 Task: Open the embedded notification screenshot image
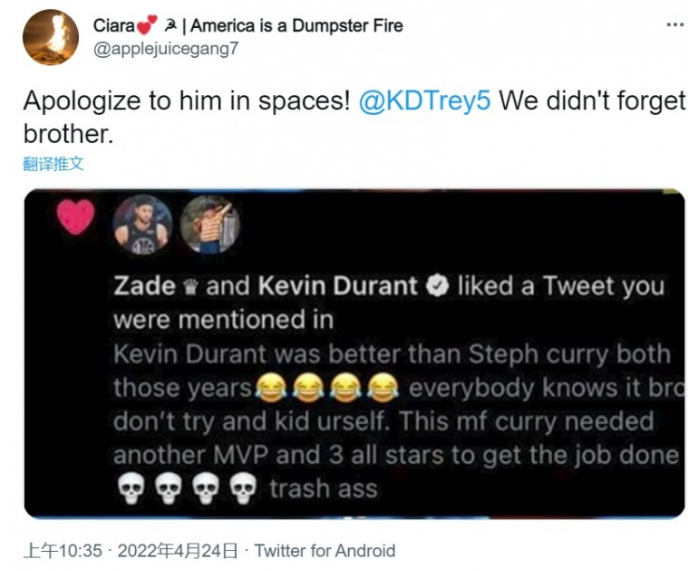pos(354,354)
